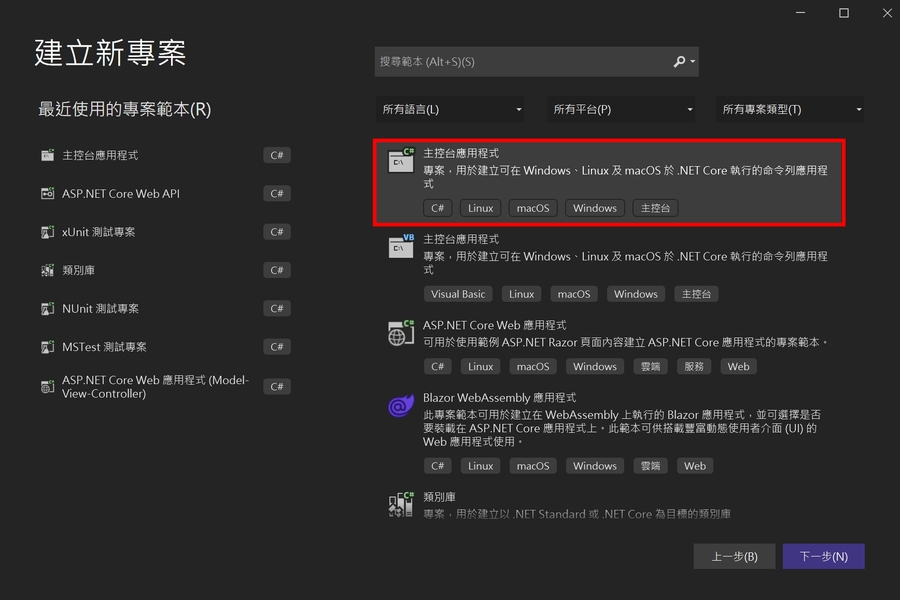The image size is (900, 600).
Task: Open the 所有平台 platform filter dropdown
Action: (623, 110)
